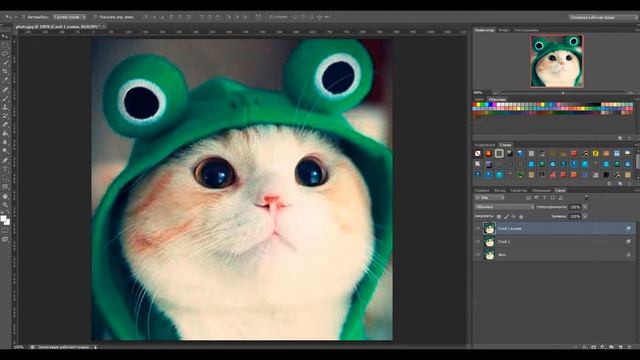Click the create new layer icon

click(x=620, y=347)
